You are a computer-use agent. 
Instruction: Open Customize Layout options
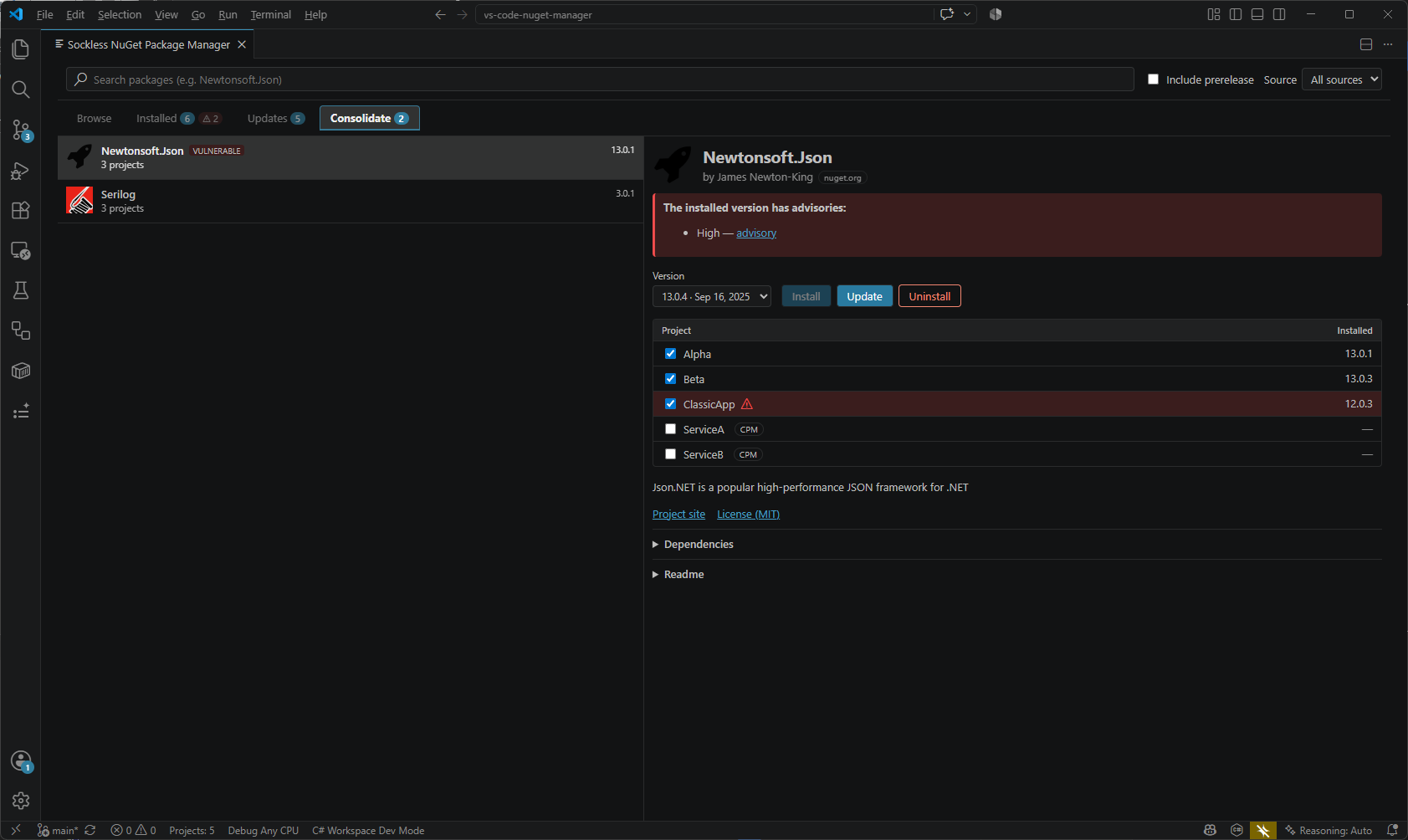click(x=1214, y=14)
